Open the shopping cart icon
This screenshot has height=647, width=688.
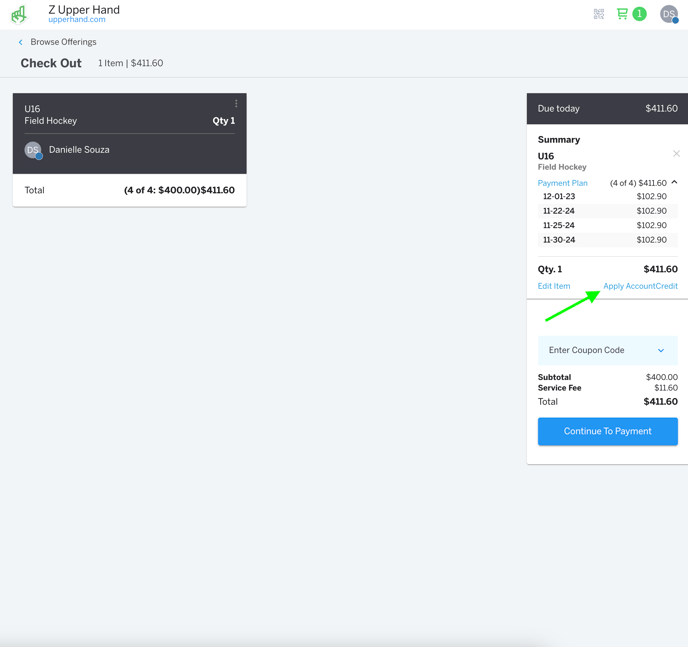(x=623, y=14)
